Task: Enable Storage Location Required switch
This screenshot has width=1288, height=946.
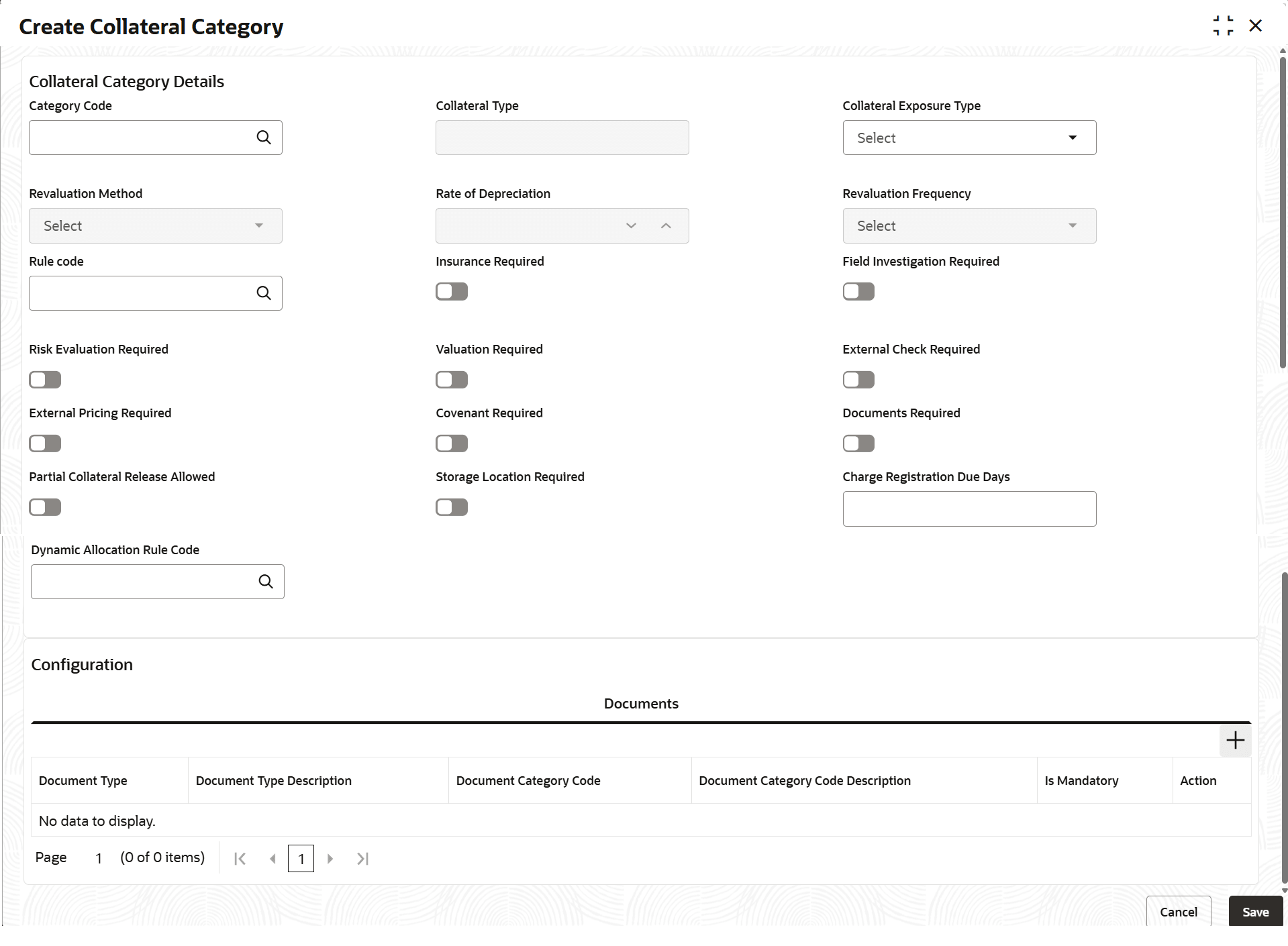Action: [x=452, y=507]
